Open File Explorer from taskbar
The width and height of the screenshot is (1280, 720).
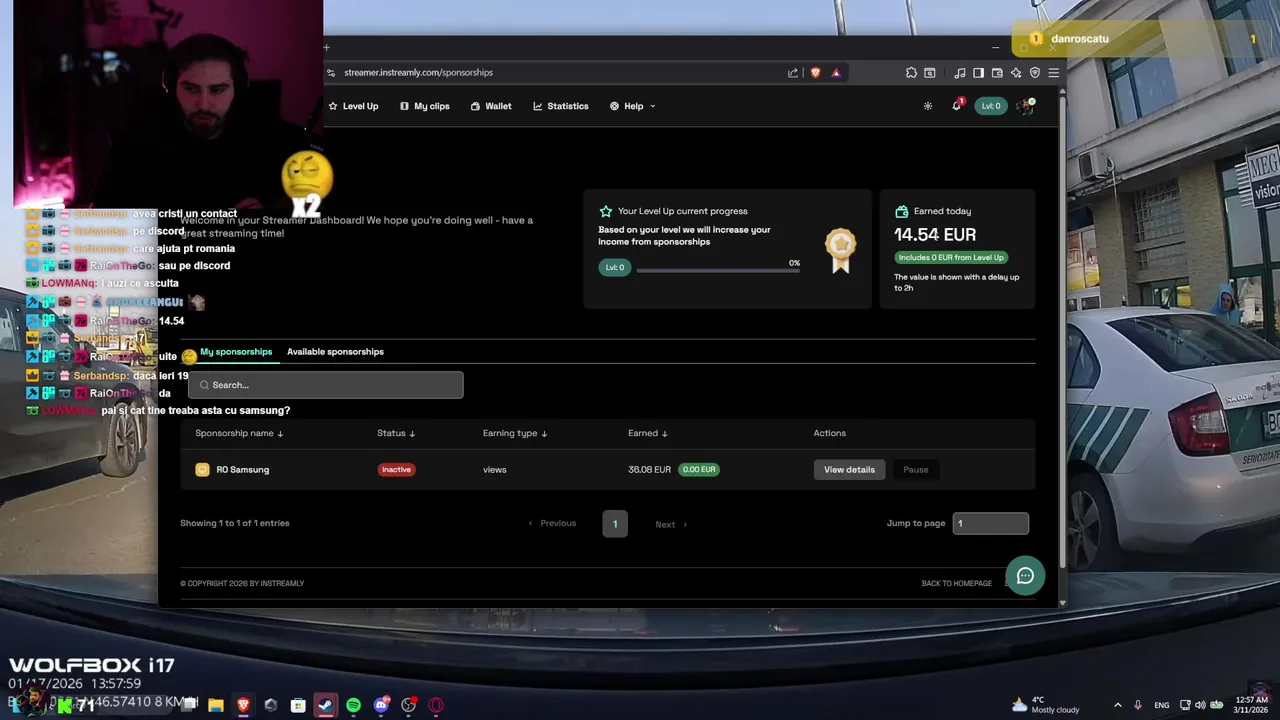[215, 705]
